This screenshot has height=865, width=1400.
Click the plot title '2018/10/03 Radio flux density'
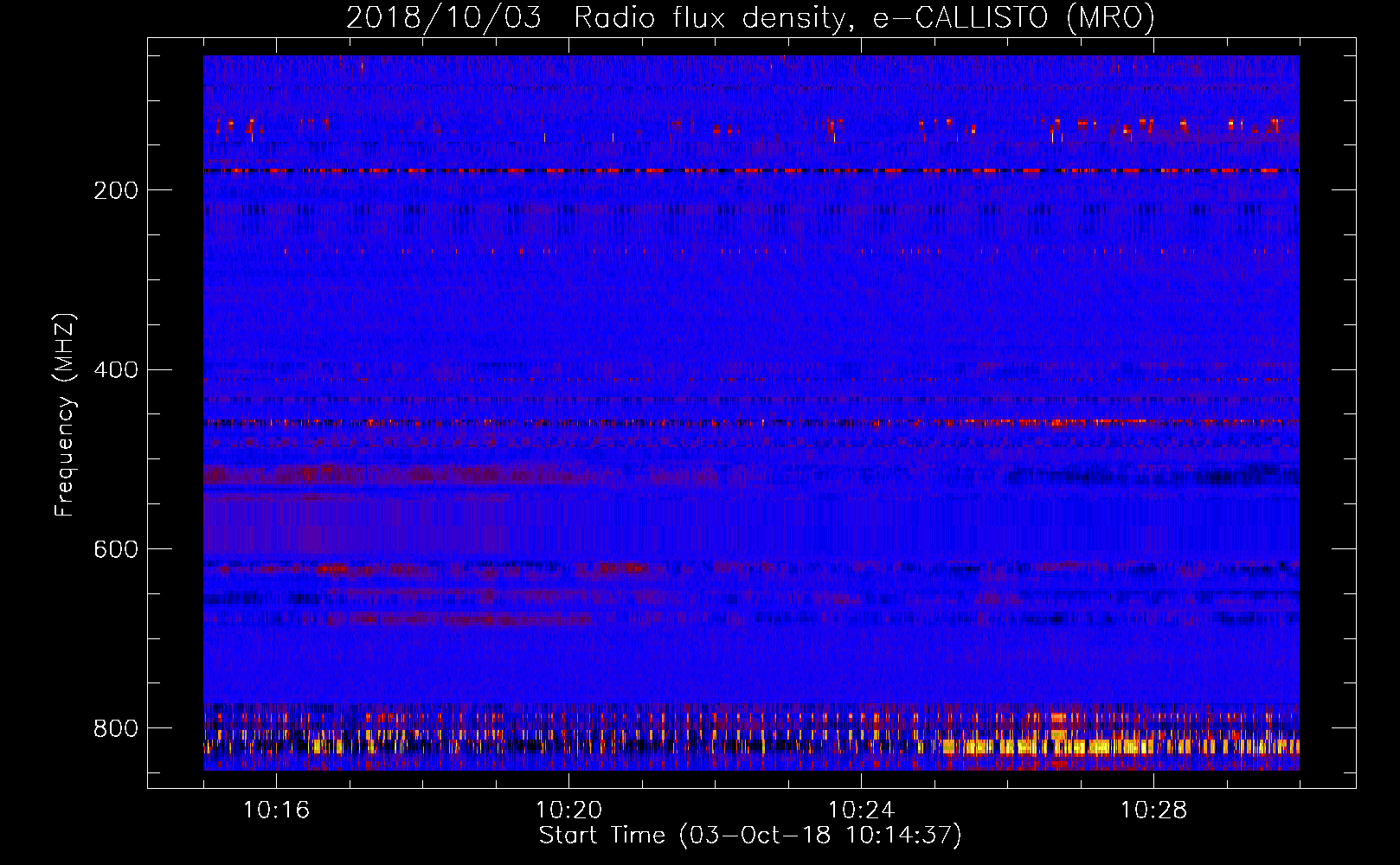[750, 17]
